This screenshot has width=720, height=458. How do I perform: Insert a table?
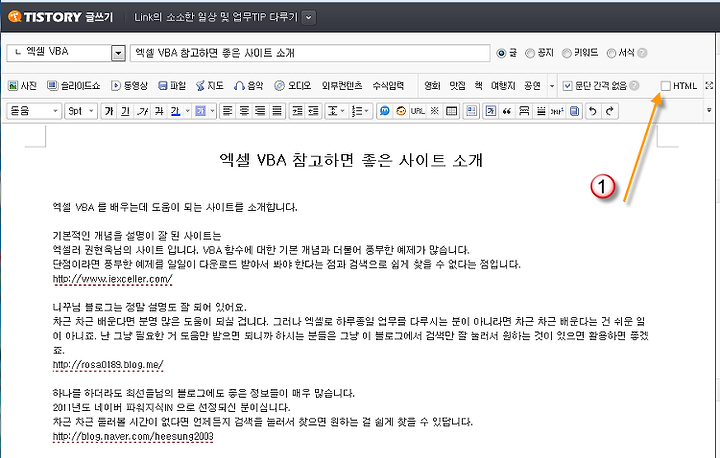pyautogui.click(x=451, y=111)
